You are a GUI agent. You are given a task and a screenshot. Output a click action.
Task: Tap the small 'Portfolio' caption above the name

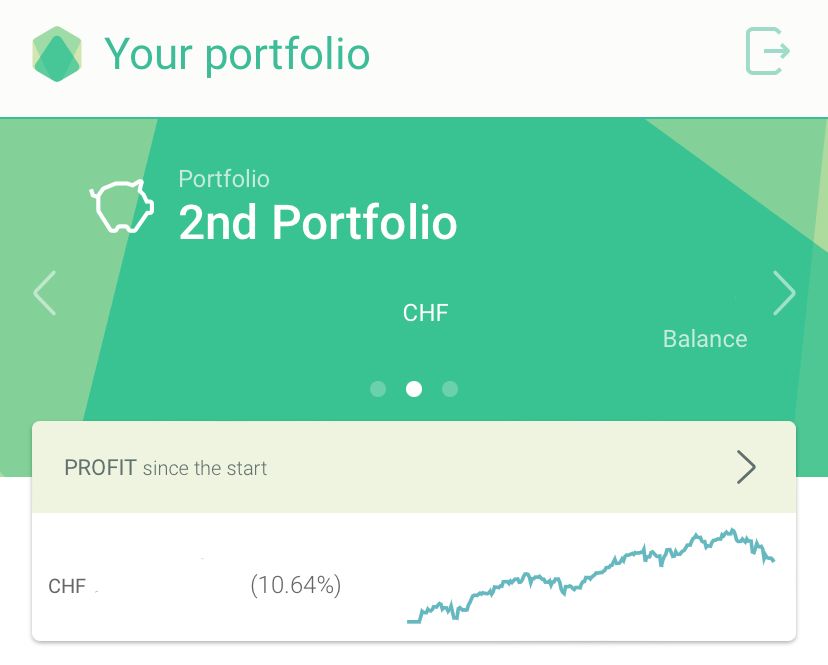coord(224,179)
